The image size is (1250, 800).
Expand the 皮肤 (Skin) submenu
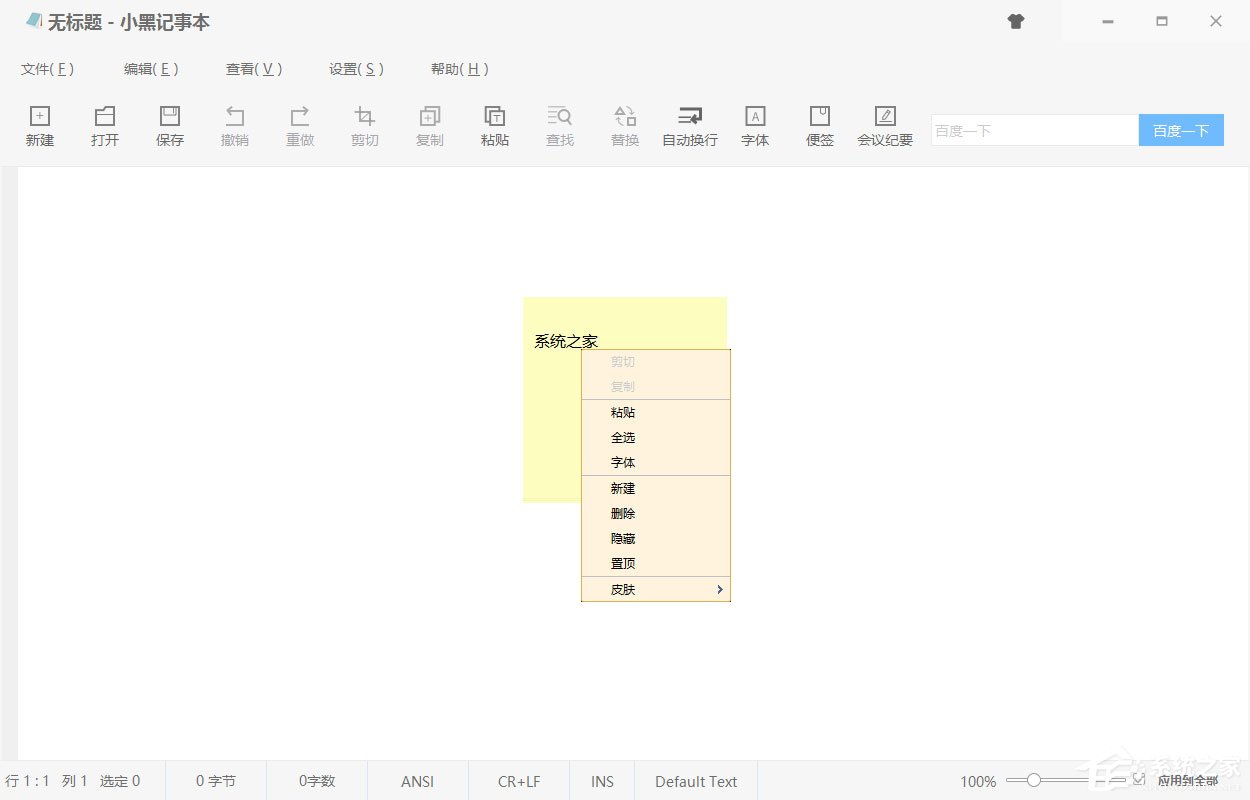[655, 589]
